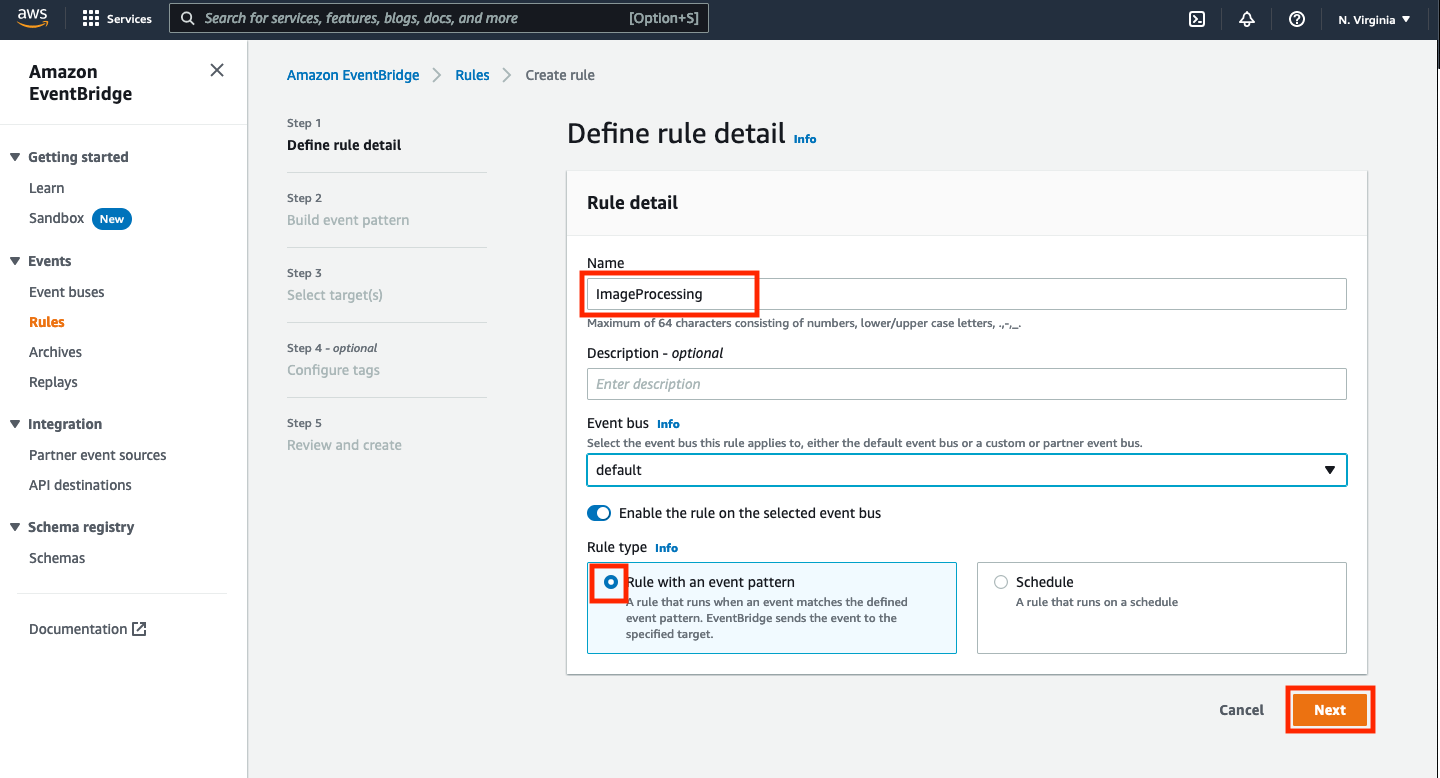1440x778 pixels.
Task: Click the Cancel button
Action: coord(1242,710)
